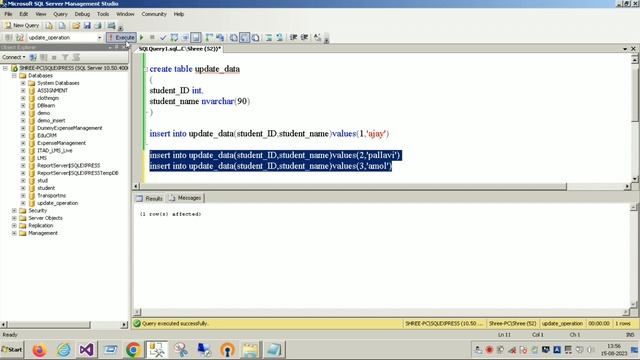
Task: Click the '(1 row(s) affected)' message text
Action: tap(170, 214)
